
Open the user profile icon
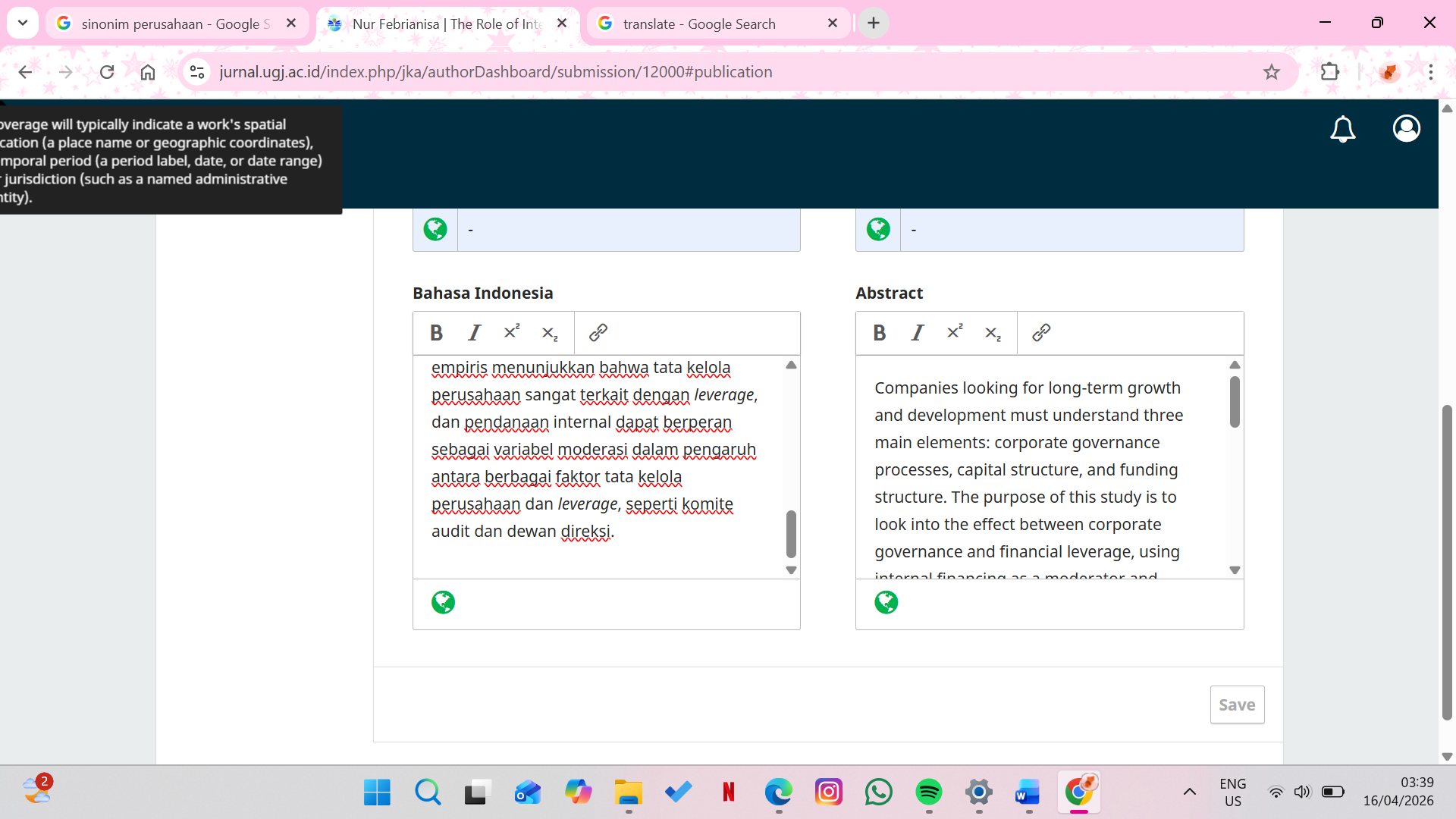(1406, 129)
